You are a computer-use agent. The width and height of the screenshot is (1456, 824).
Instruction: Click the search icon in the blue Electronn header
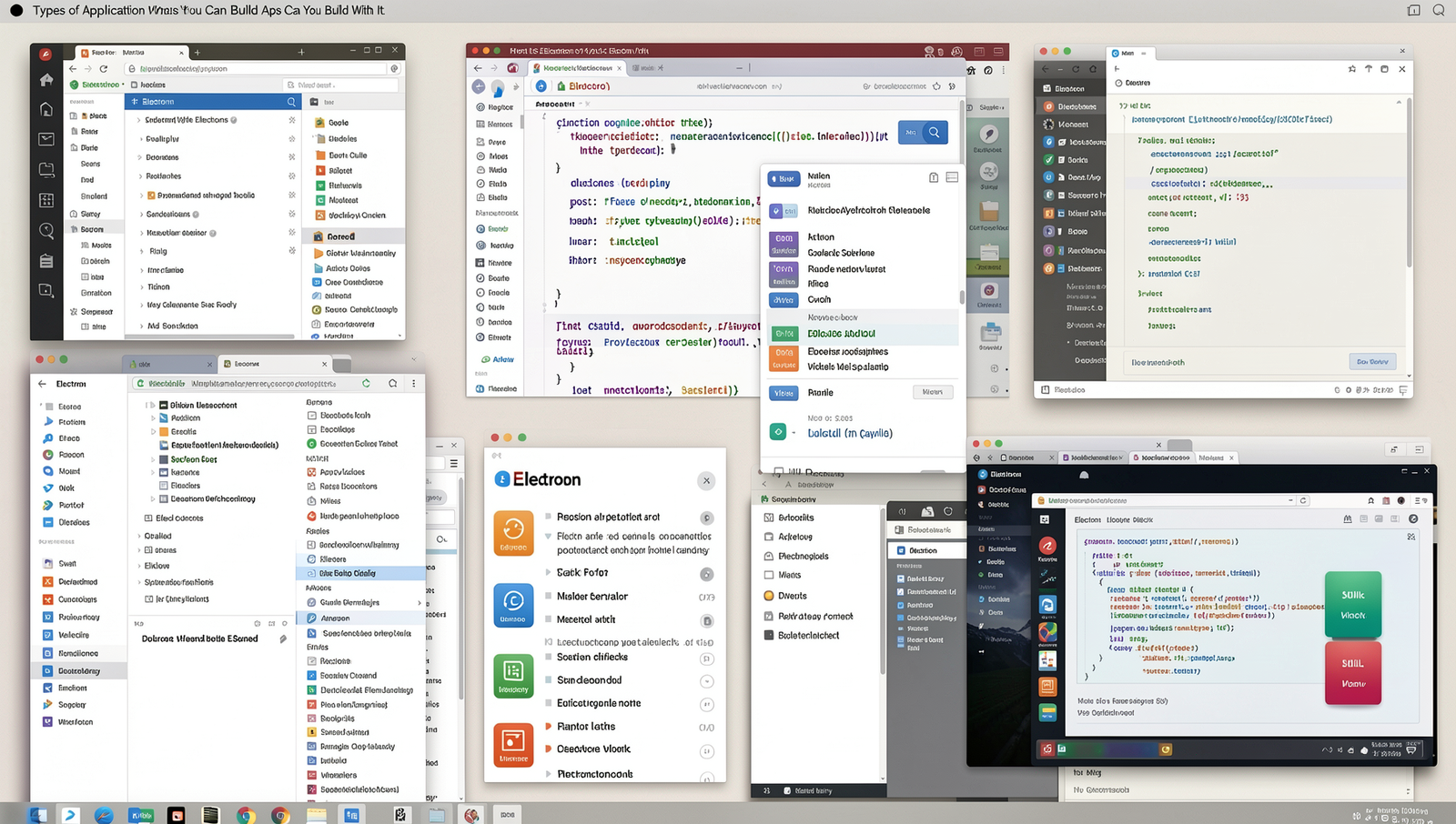291,102
